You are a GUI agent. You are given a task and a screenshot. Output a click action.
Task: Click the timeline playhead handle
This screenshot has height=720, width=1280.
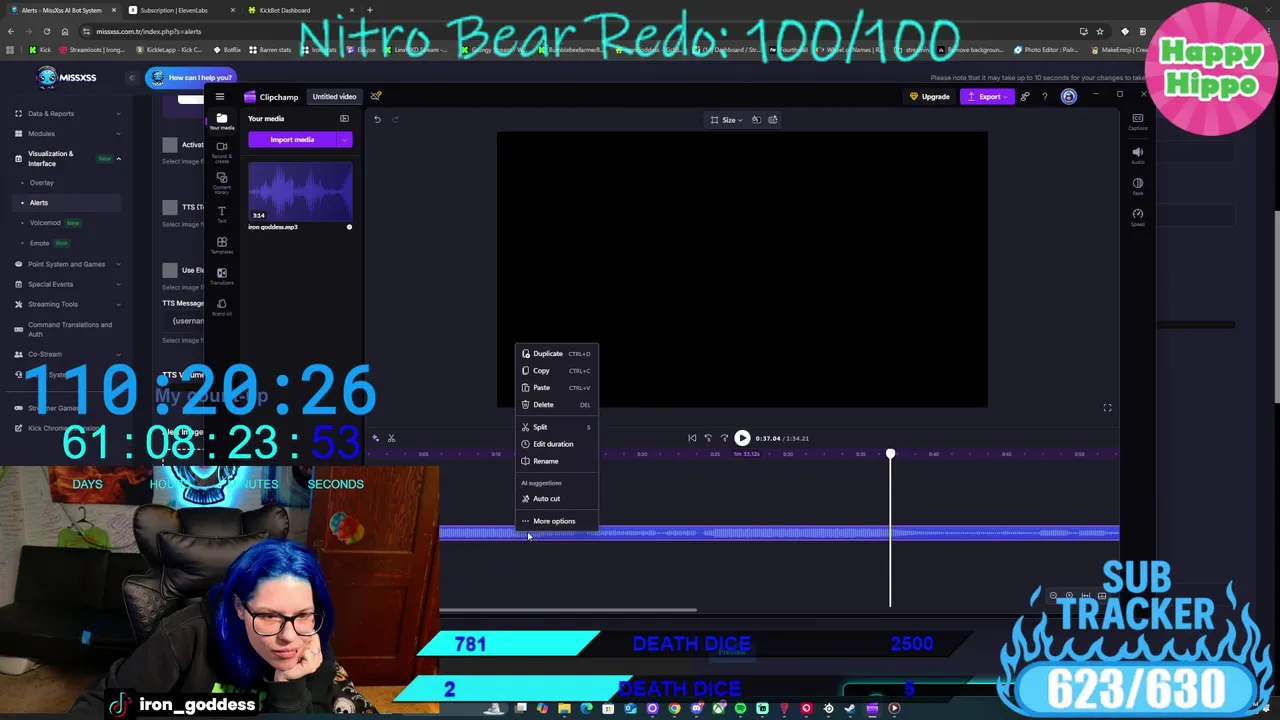coord(890,455)
